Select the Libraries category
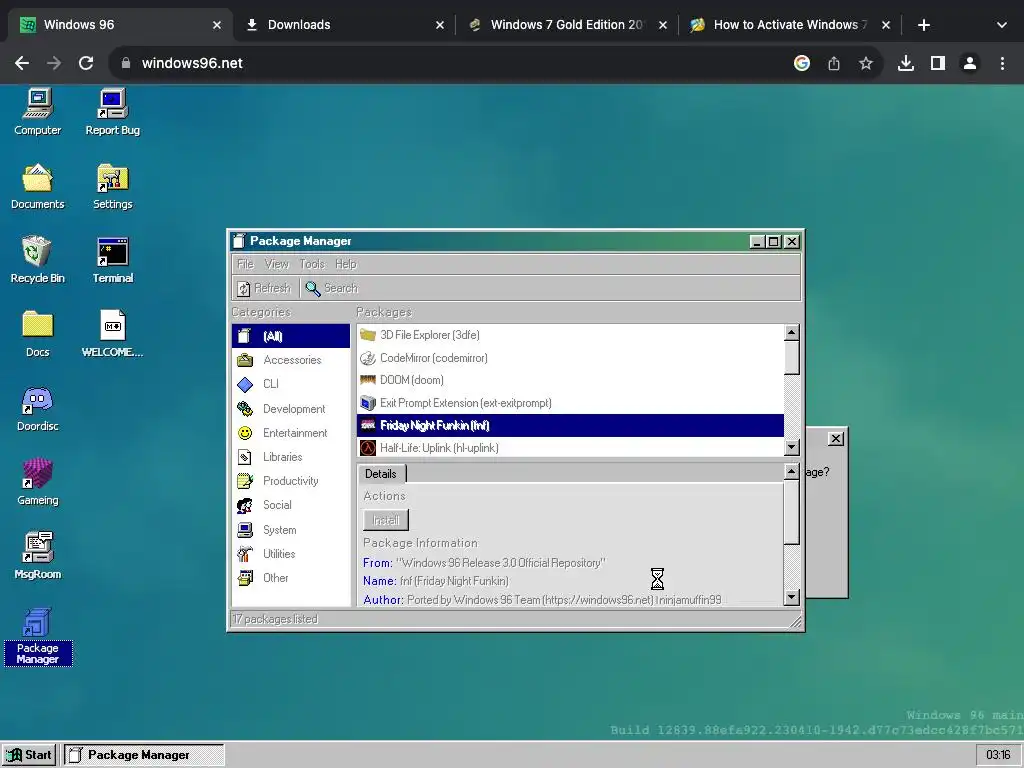Screen dimensions: 1024x768 click(x=291, y=457)
